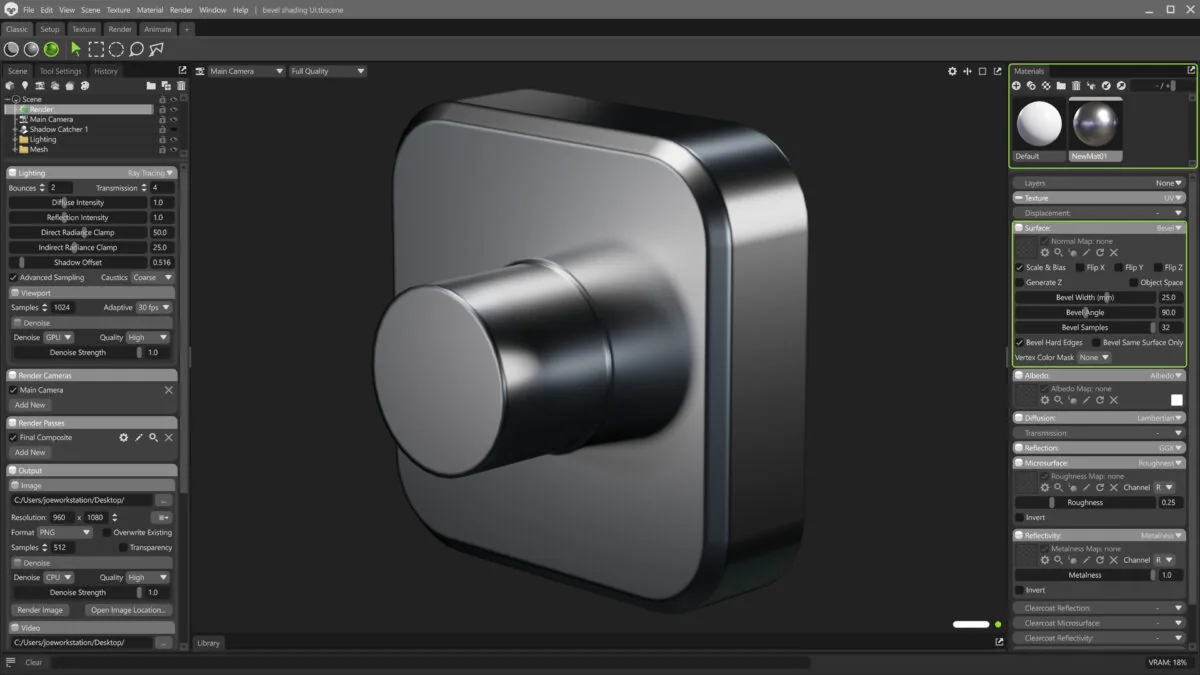The width and height of the screenshot is (1200, 675).
Task: Open Caustics Coarse dropdown
Action: 153,278
